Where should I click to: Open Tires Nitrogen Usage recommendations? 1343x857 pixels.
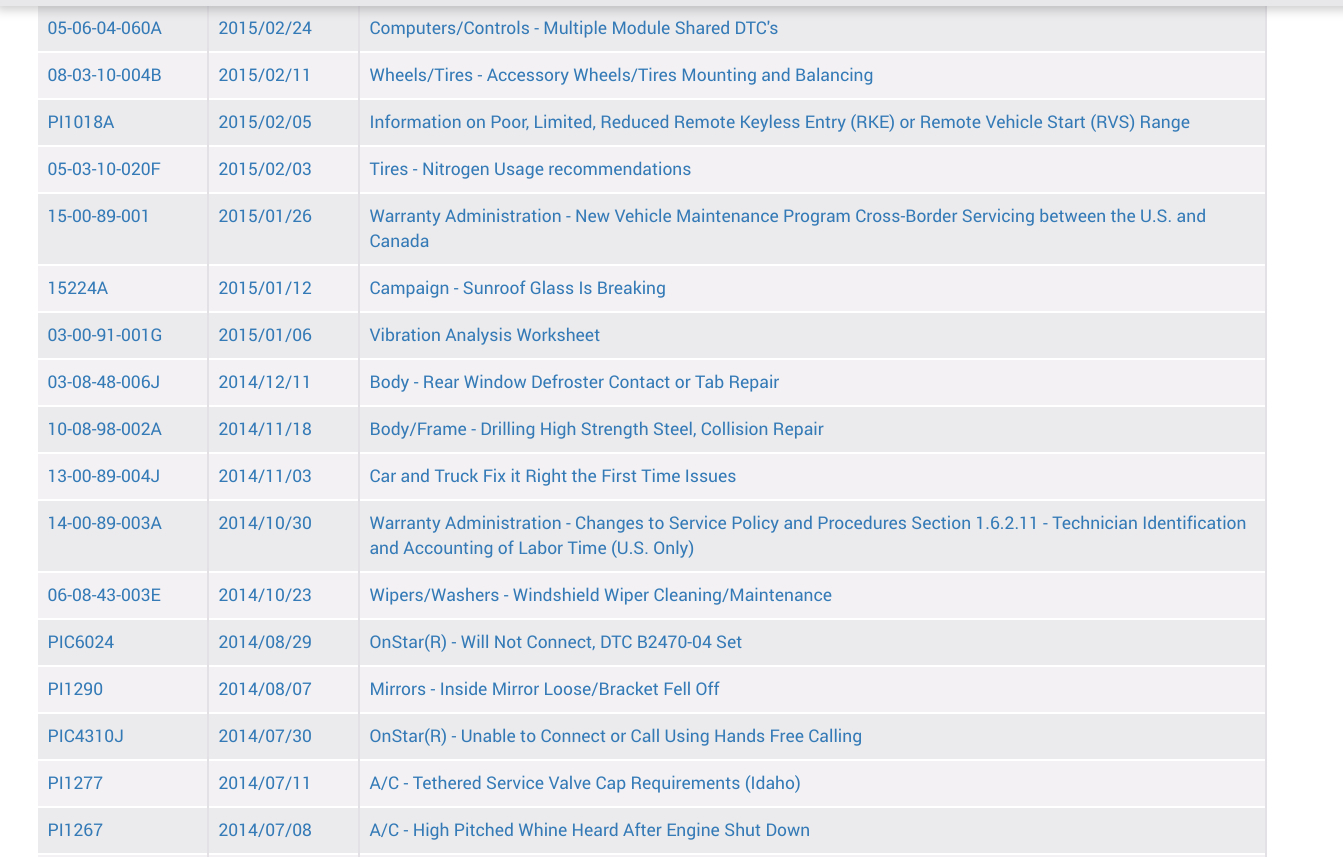pyautogui.click(x=530, y=169)
